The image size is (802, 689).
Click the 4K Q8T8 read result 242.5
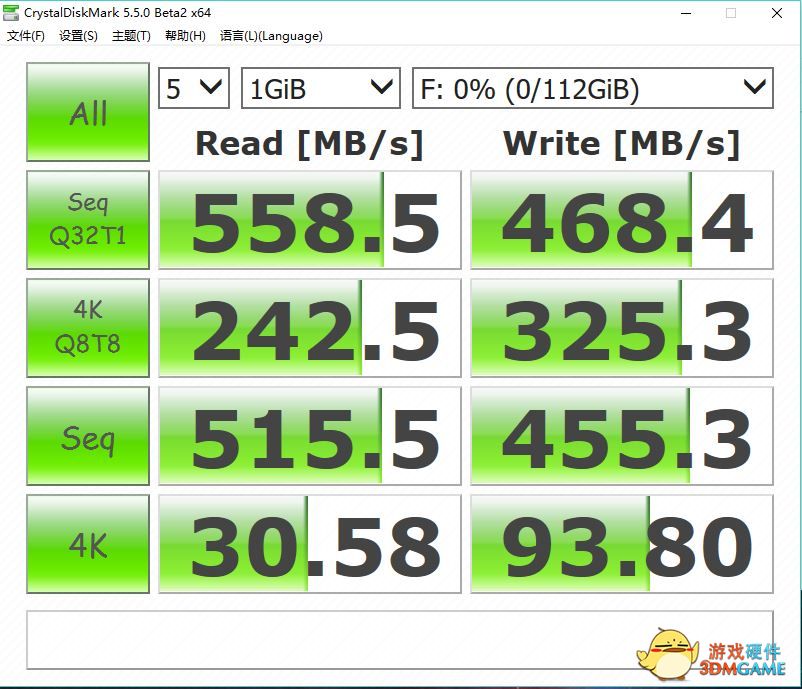(310, 328)
